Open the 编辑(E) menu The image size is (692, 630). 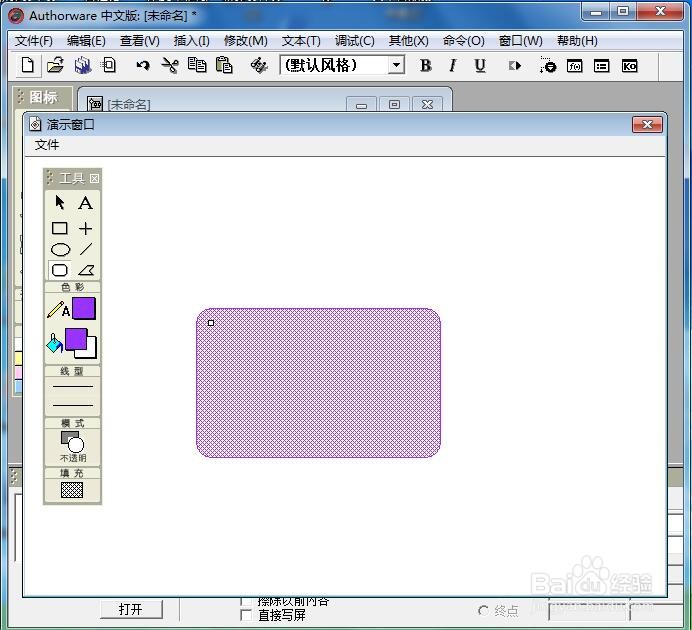(x=86, y=41)
